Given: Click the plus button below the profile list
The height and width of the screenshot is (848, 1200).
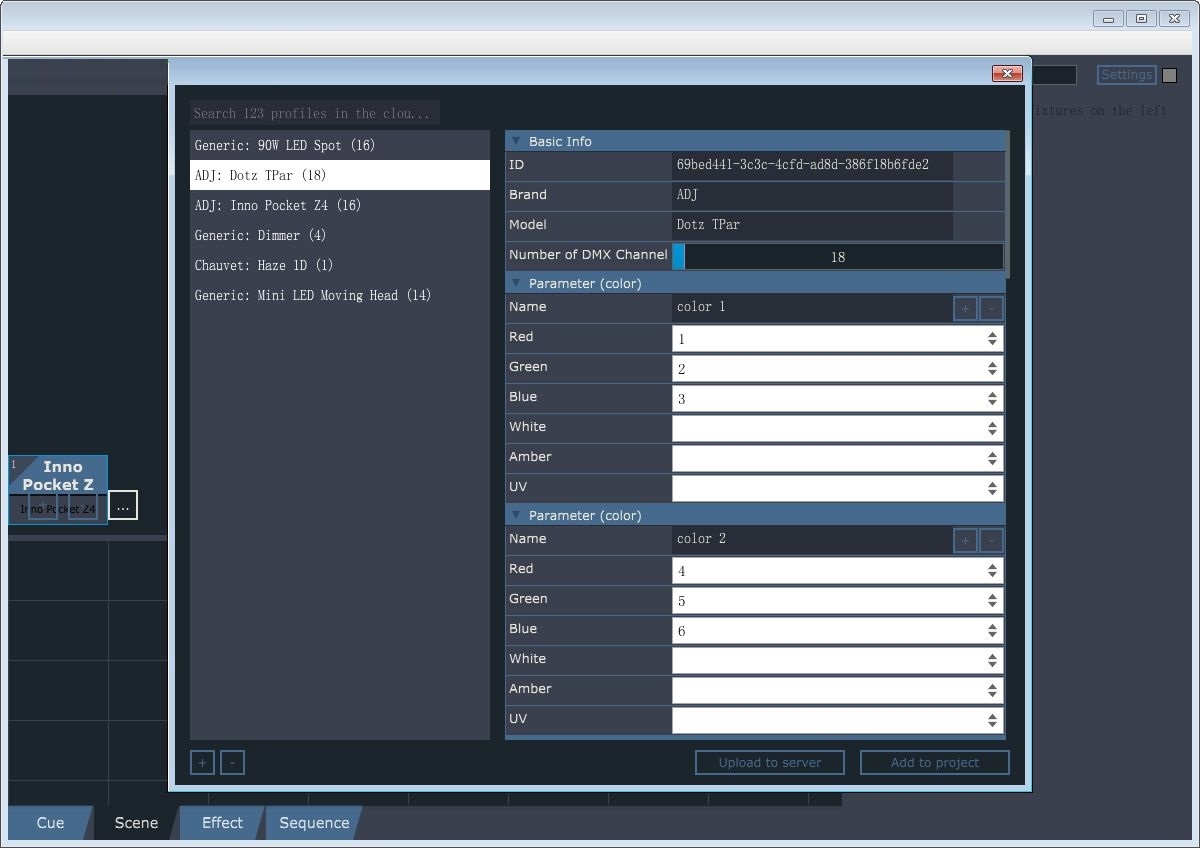Looking at the screenshot, I should [202, 763].
